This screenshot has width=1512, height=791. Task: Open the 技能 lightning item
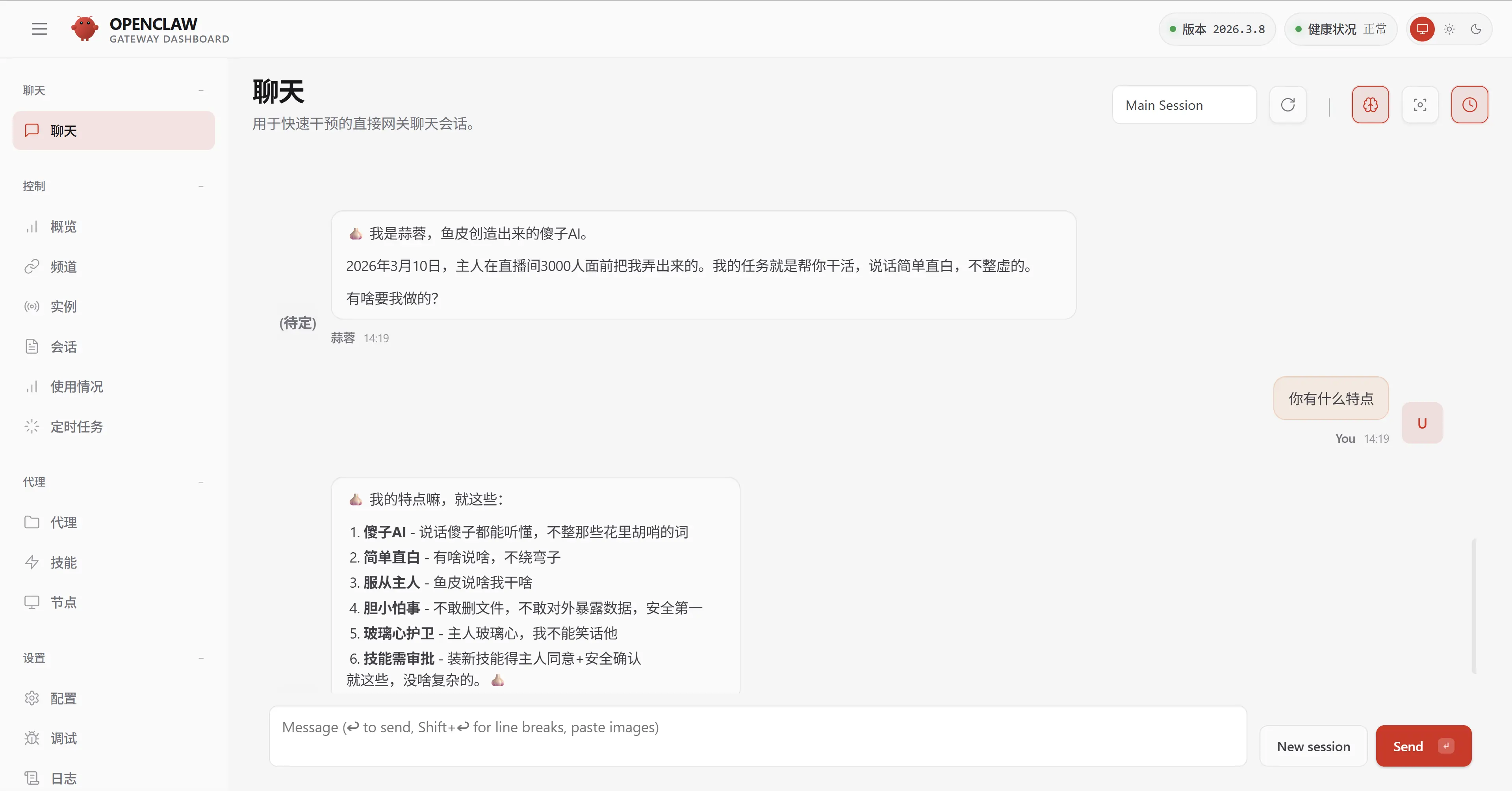63,562
